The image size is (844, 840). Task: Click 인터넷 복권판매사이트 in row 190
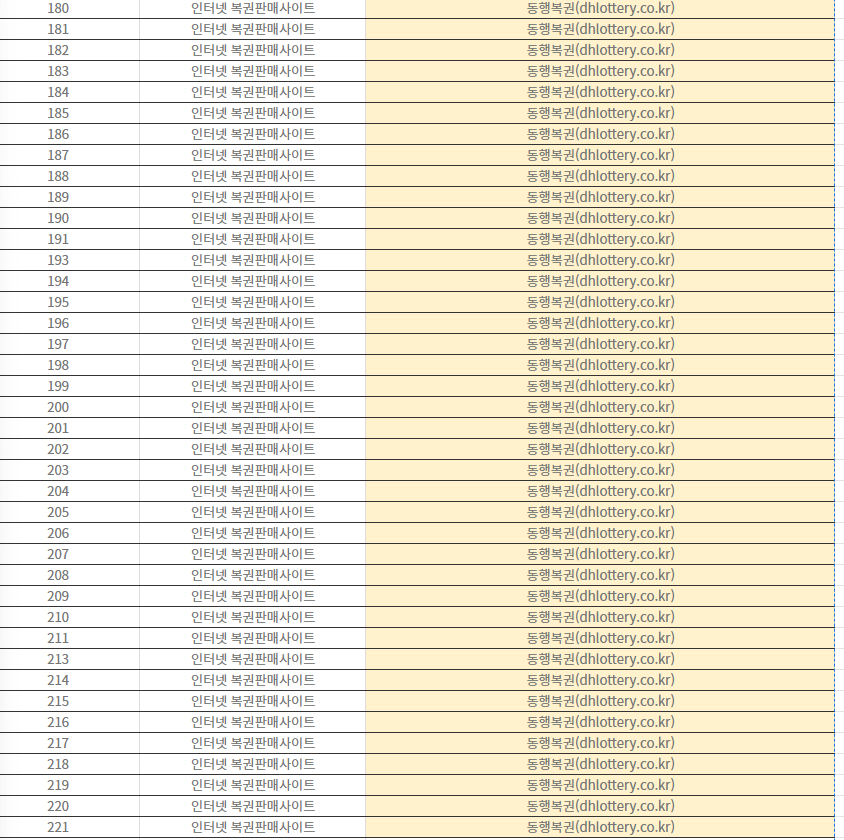(x=252, y=218)
